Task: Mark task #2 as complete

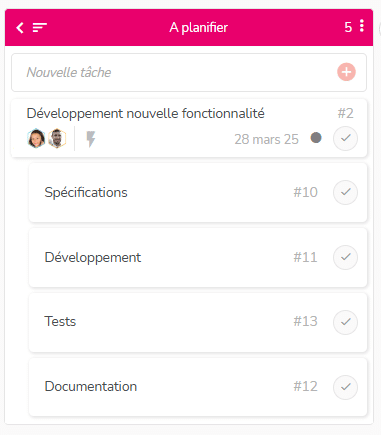Action: [345, 138]
